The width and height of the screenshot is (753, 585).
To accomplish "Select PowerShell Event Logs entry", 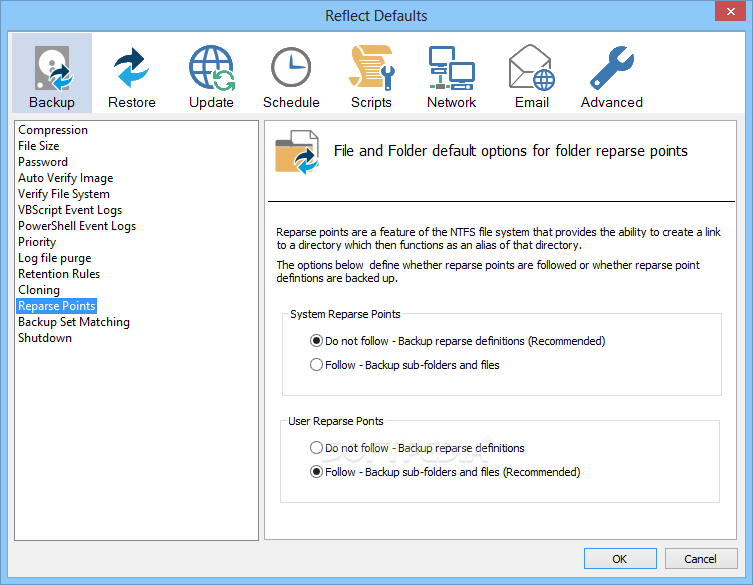I will point(77,226).
